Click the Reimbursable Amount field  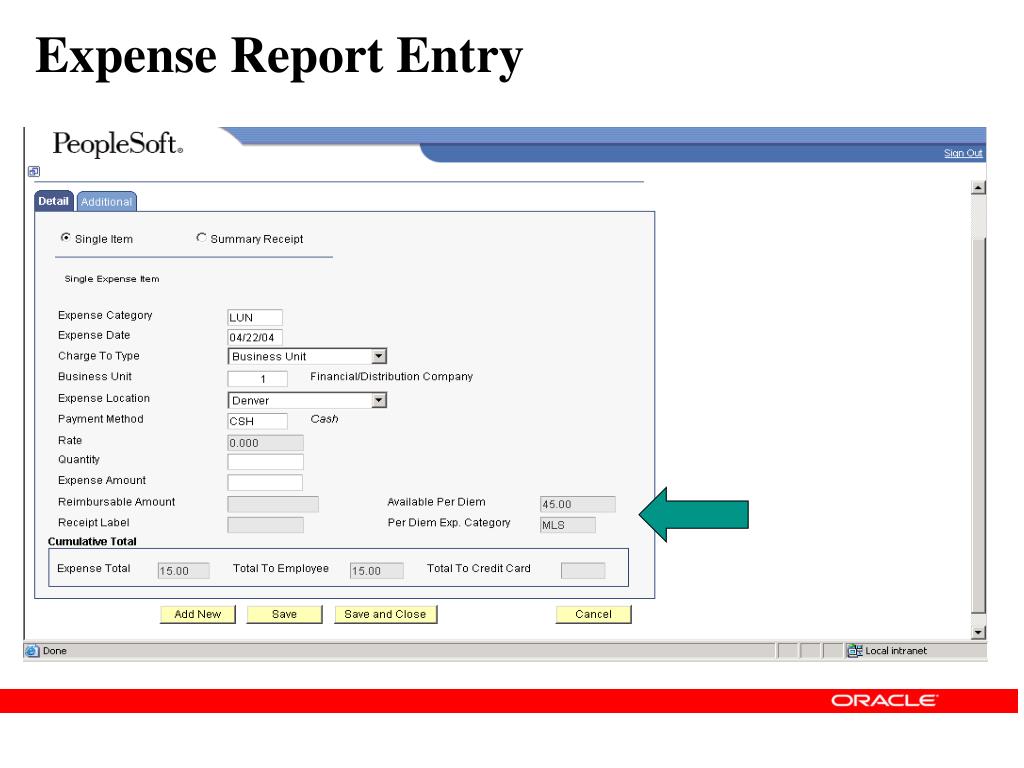pyautogui.click(x=273, y=504)
